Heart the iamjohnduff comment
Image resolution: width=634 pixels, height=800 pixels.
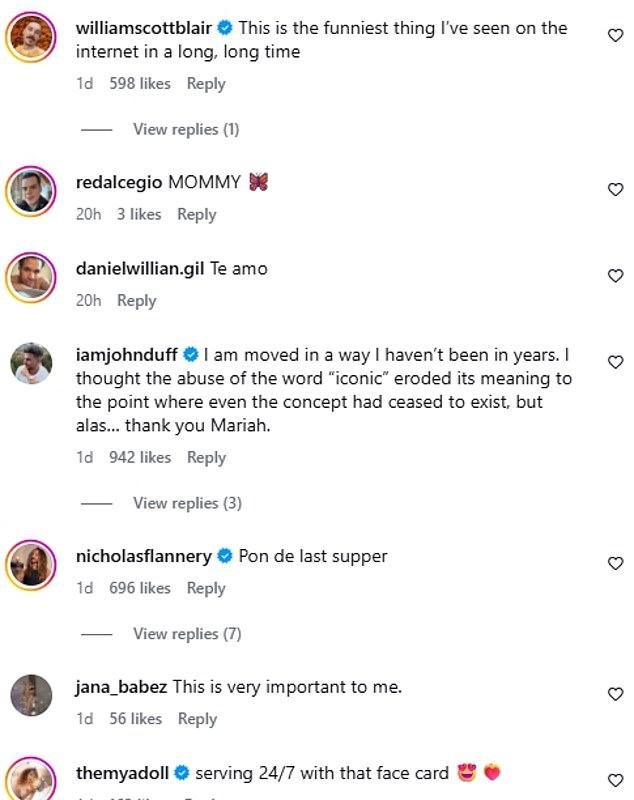pyautogui.click(x=616, y=362)
